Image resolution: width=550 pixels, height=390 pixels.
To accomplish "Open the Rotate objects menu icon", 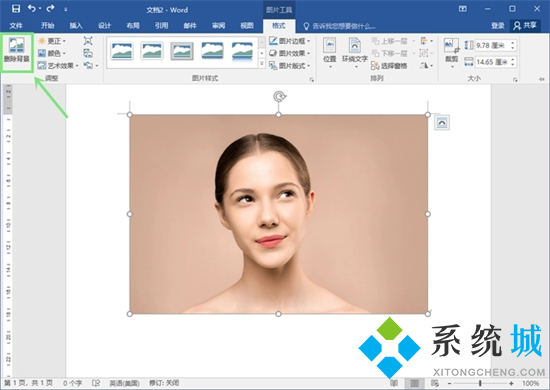I will 426,66.
